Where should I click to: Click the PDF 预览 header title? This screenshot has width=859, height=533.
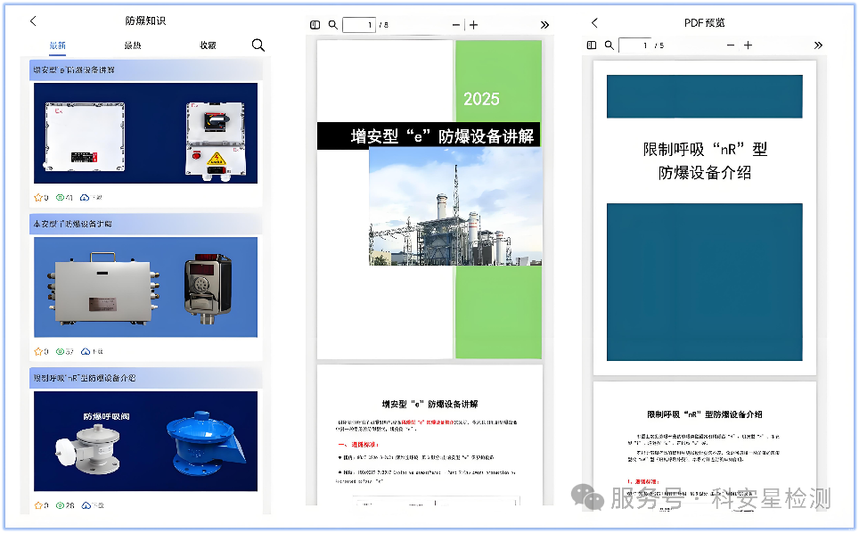pos(705,22)
